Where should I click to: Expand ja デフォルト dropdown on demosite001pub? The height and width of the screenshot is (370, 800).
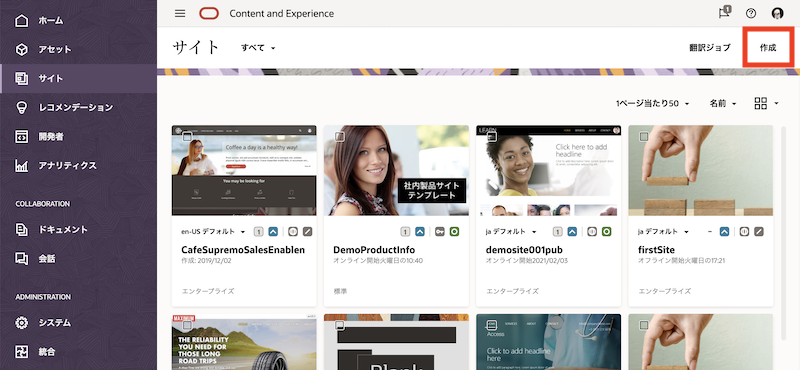(x=511, y=232)
